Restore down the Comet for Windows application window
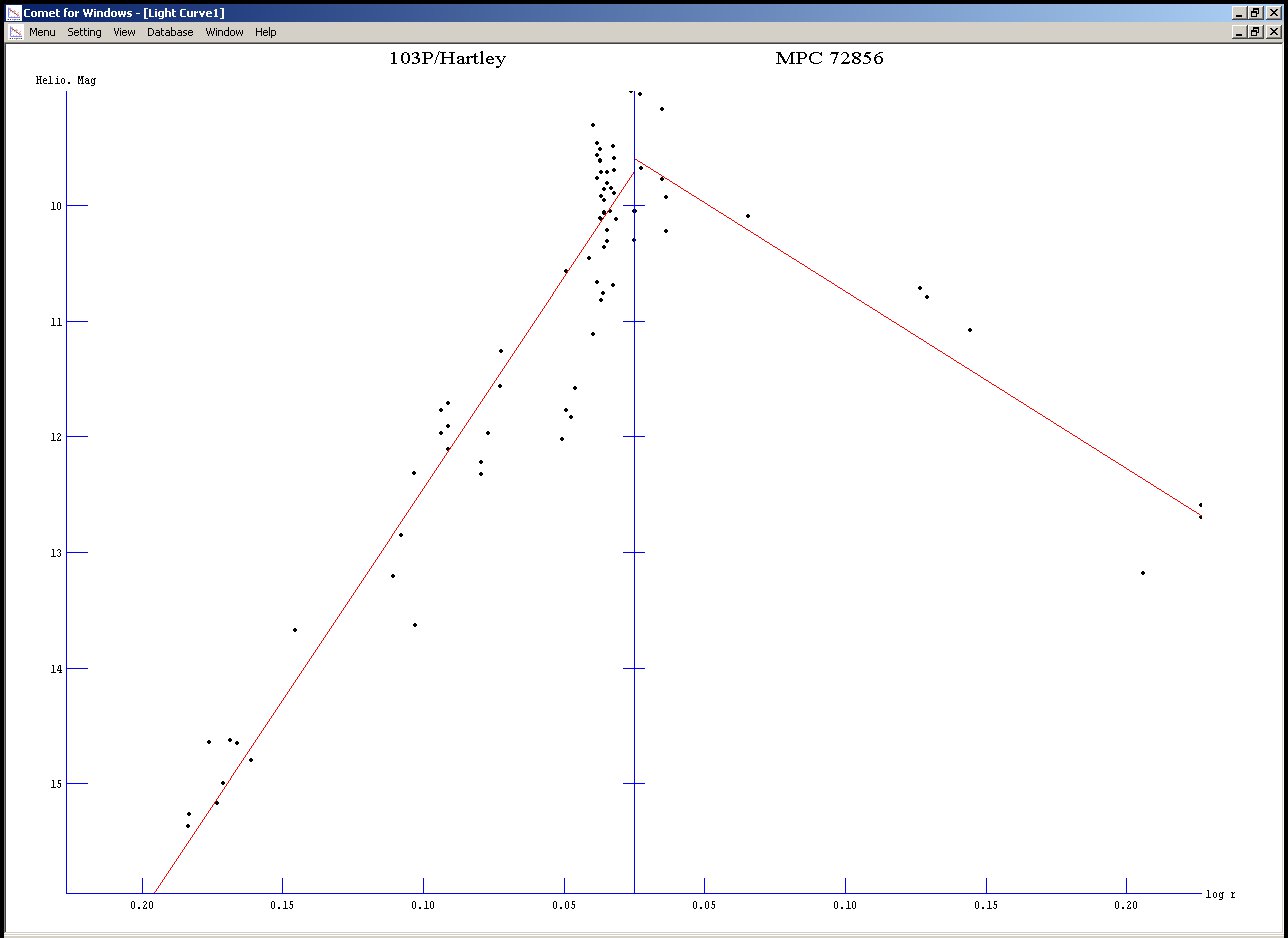This screenshot has width=1288, height=938. 1255,13
